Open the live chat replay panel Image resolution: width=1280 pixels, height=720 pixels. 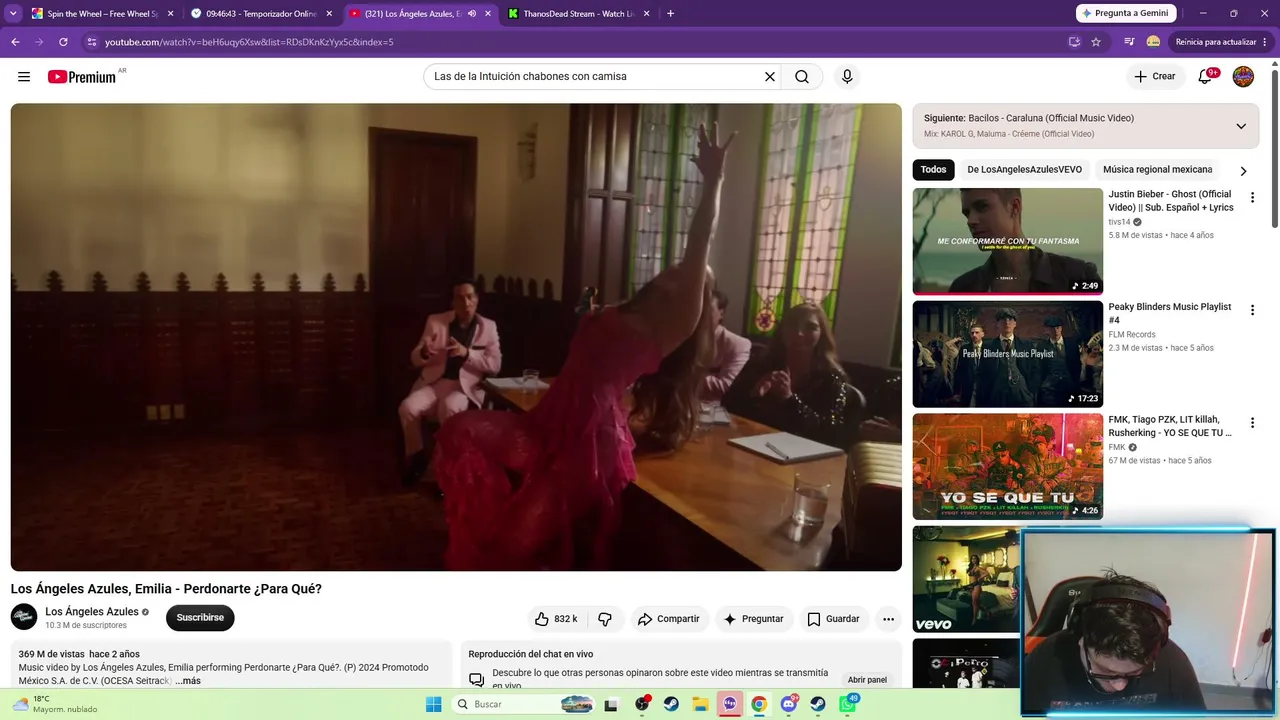[867, 680]
